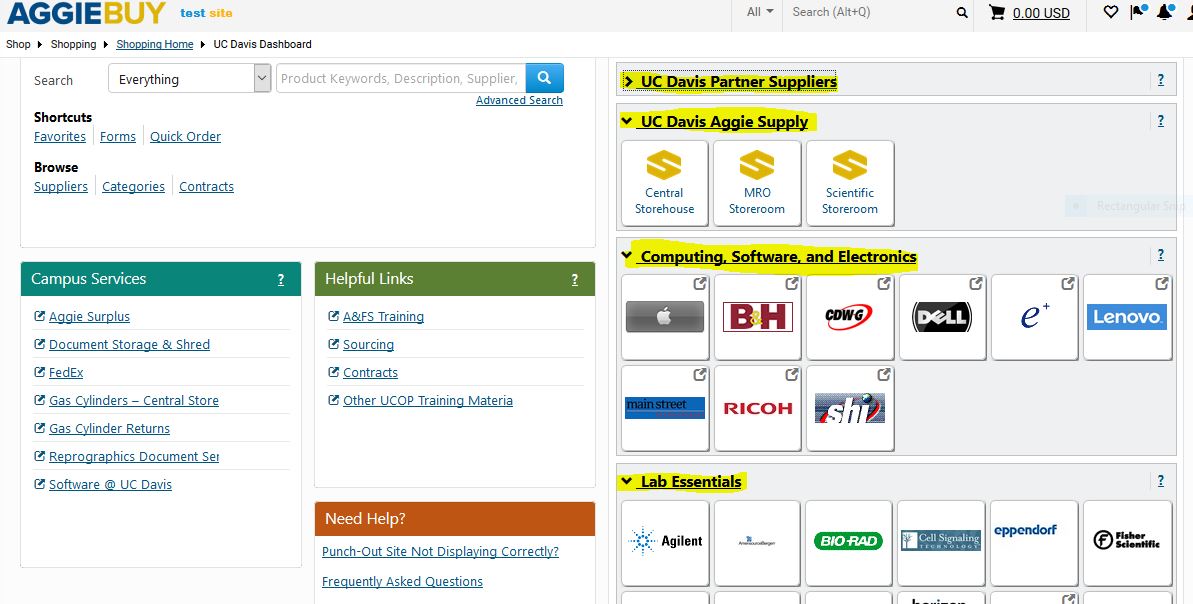Open the CDW-G supplier tile
The width and height of the screenshot is (1193, 604).
point(849,317)
